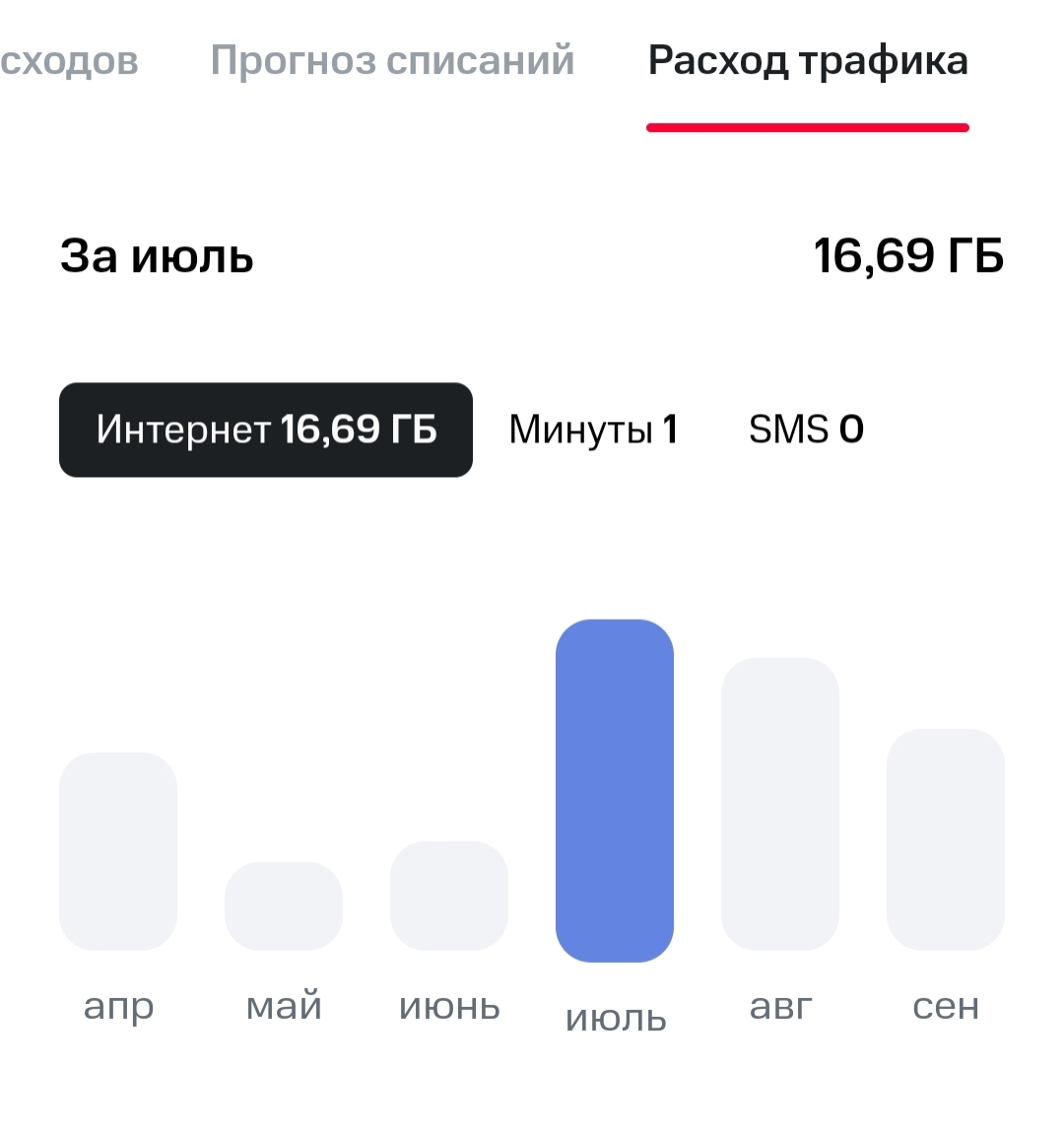
Task: Select the Интернет 16,69 ГБ chip
Action: tap(266, 430)
